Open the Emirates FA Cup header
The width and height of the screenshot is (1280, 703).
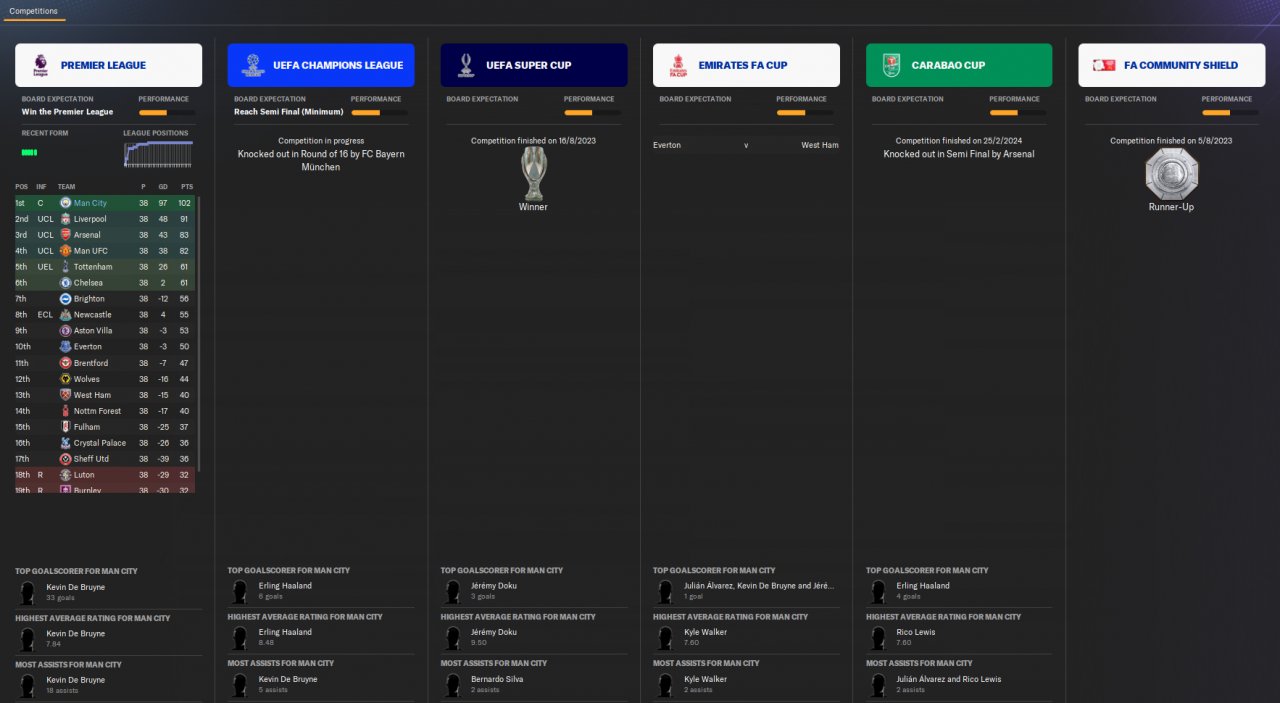click(746, 65)
